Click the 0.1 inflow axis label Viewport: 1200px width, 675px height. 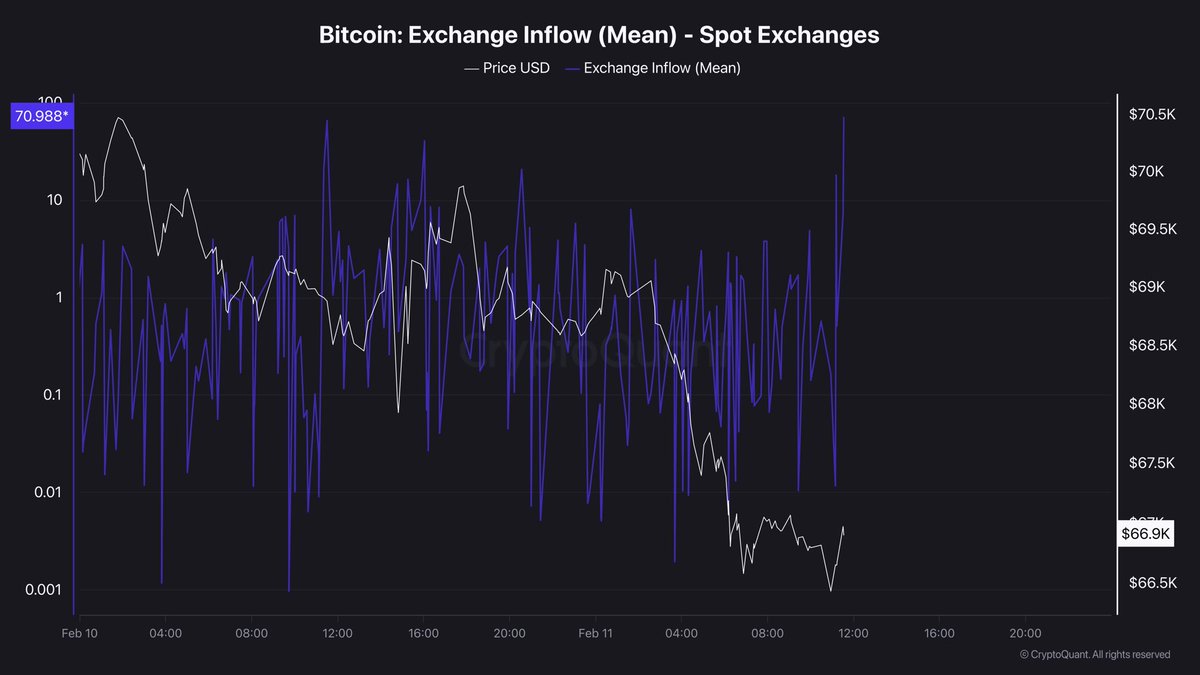pyautogui.click(x=51, y=395)
